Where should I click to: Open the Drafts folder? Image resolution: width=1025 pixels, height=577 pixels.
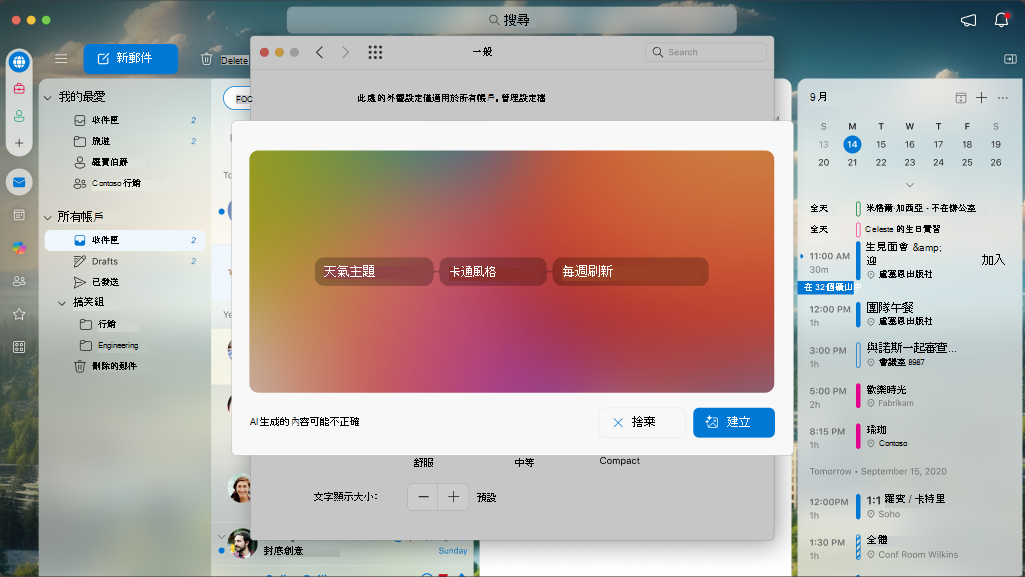124,261
